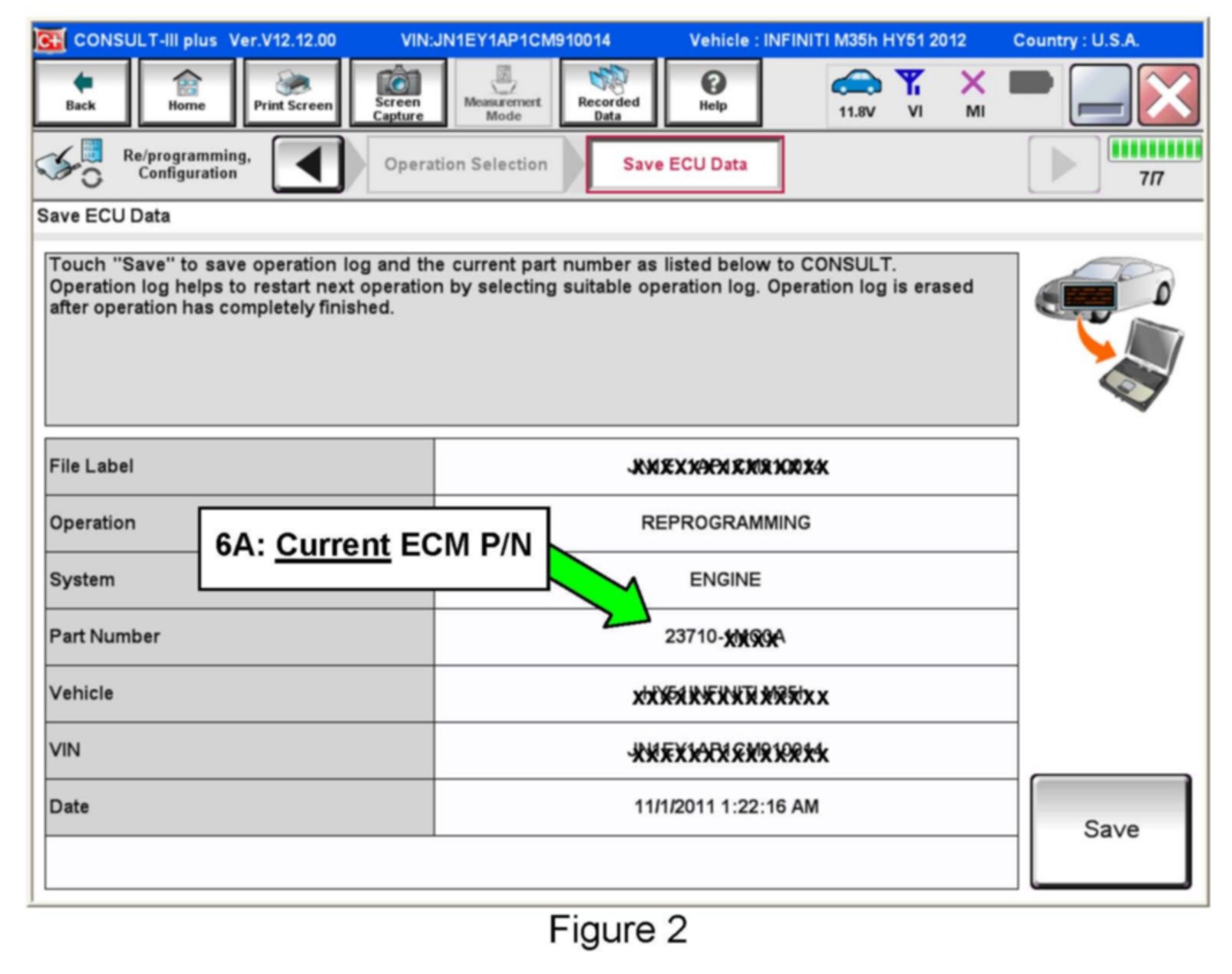1232x974 pixels.
Task: Click the VI connection status icon
Action: [913, 92]
